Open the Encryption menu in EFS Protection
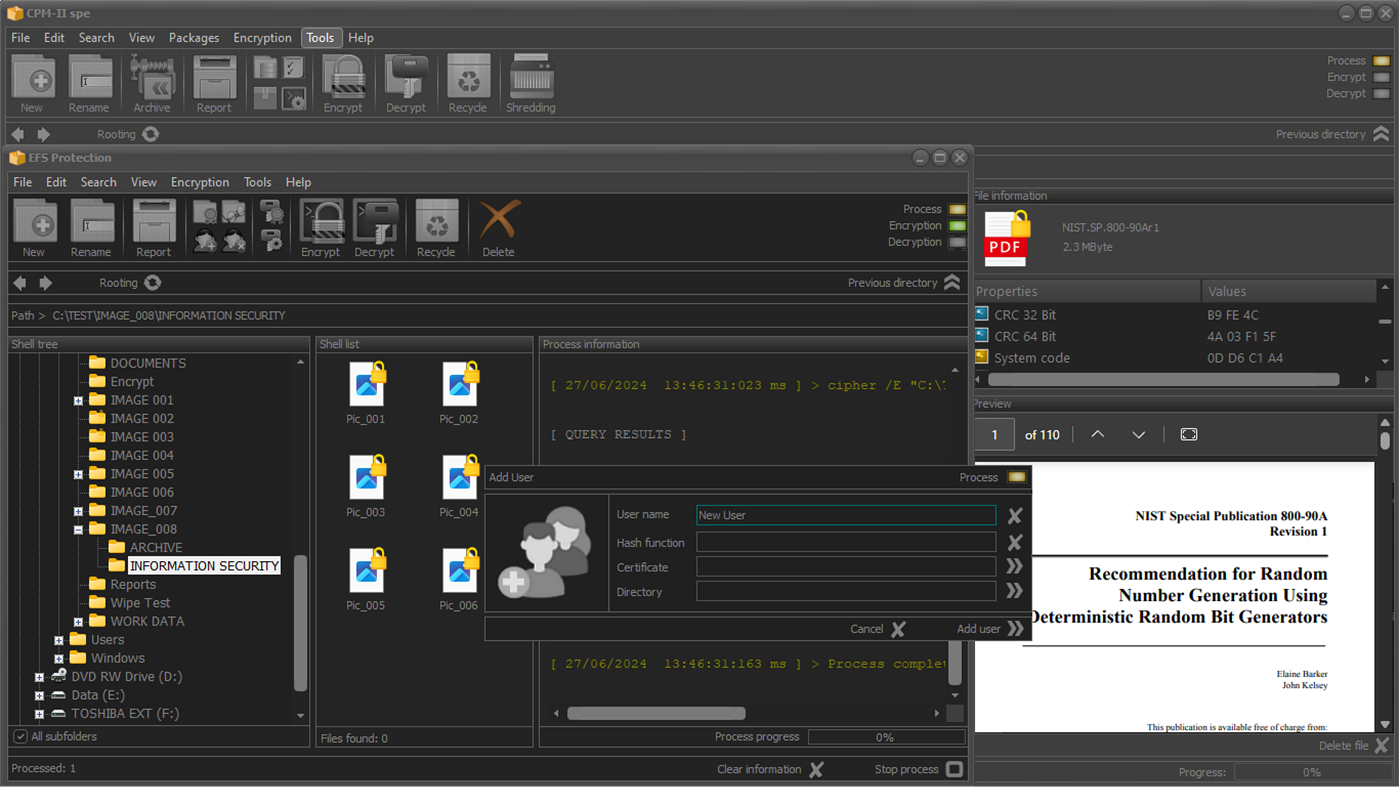Image resolution: width=1399 pixels, height=787 pixels. (x=200, y=183)
